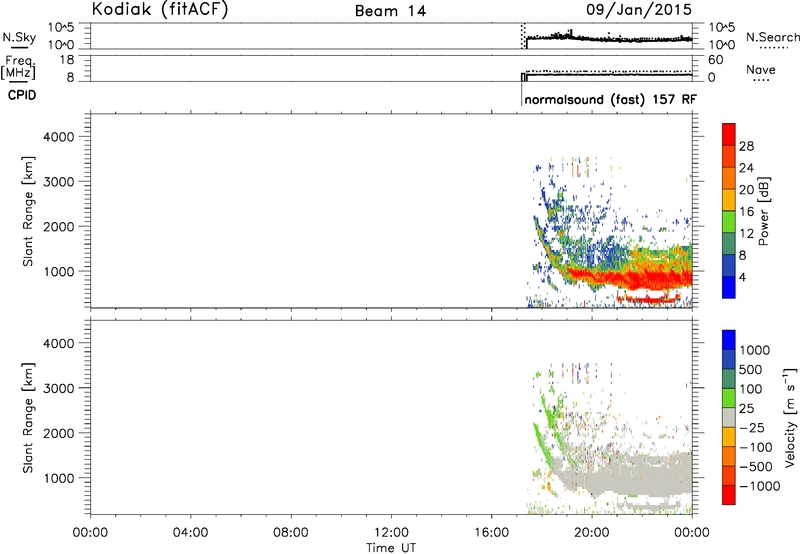Click the date '09/Jan/2015'
This screenshot has height=554, width=800.
639,9
